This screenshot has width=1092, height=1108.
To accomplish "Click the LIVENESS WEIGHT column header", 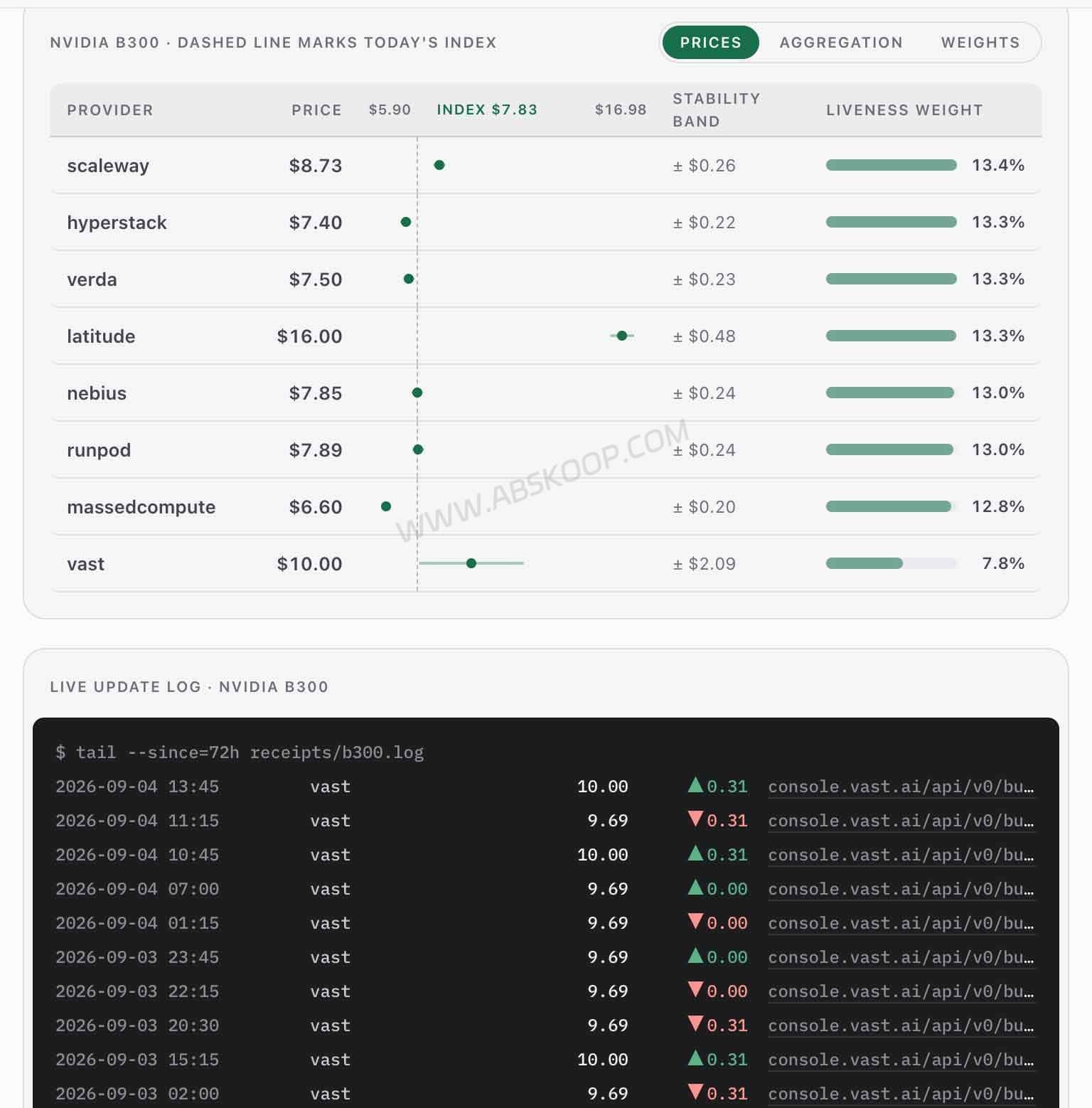I will 904,110.
